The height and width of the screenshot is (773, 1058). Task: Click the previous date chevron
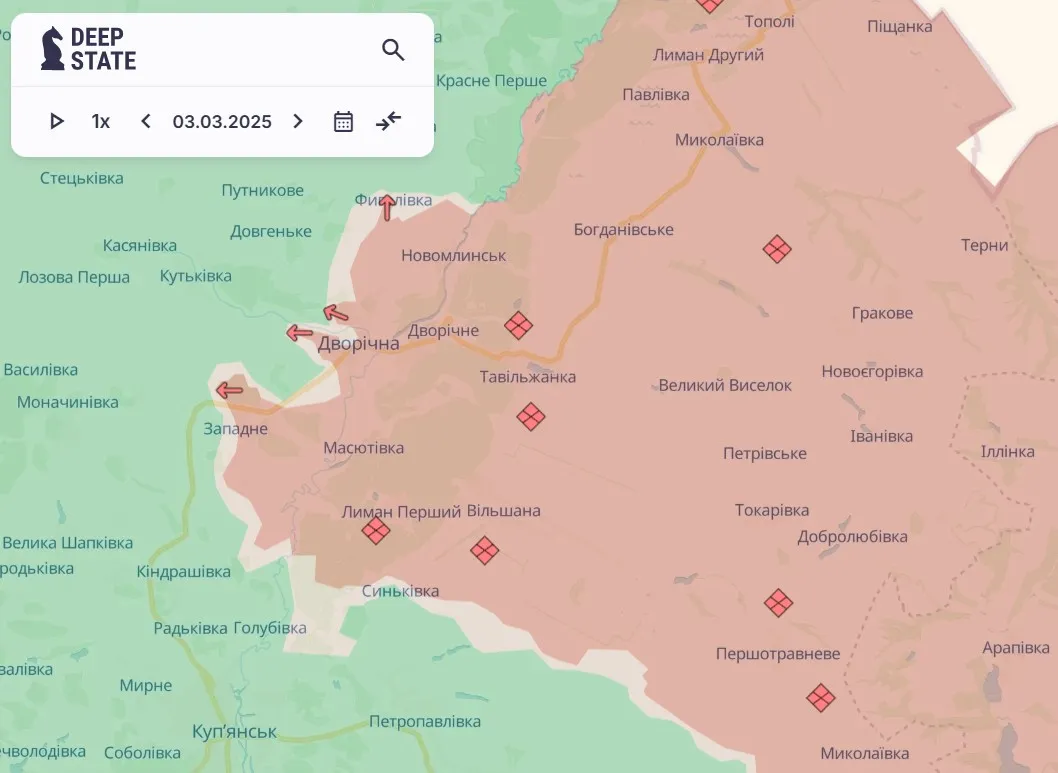pos(145,121)
